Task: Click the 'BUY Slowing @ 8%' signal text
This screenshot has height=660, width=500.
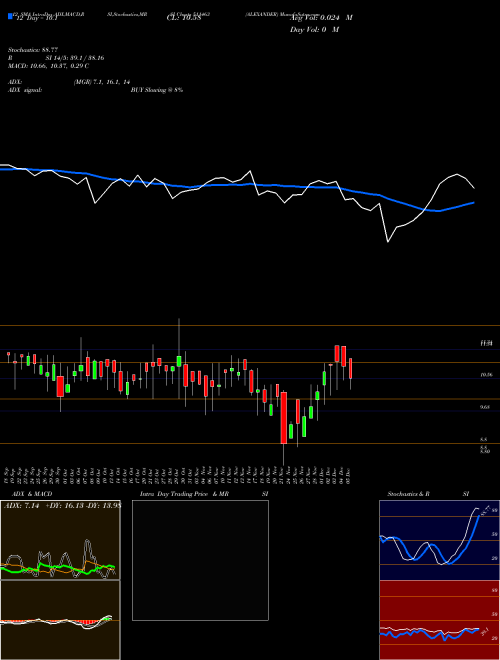Action: pyautogui.click(x=157, y=90)
